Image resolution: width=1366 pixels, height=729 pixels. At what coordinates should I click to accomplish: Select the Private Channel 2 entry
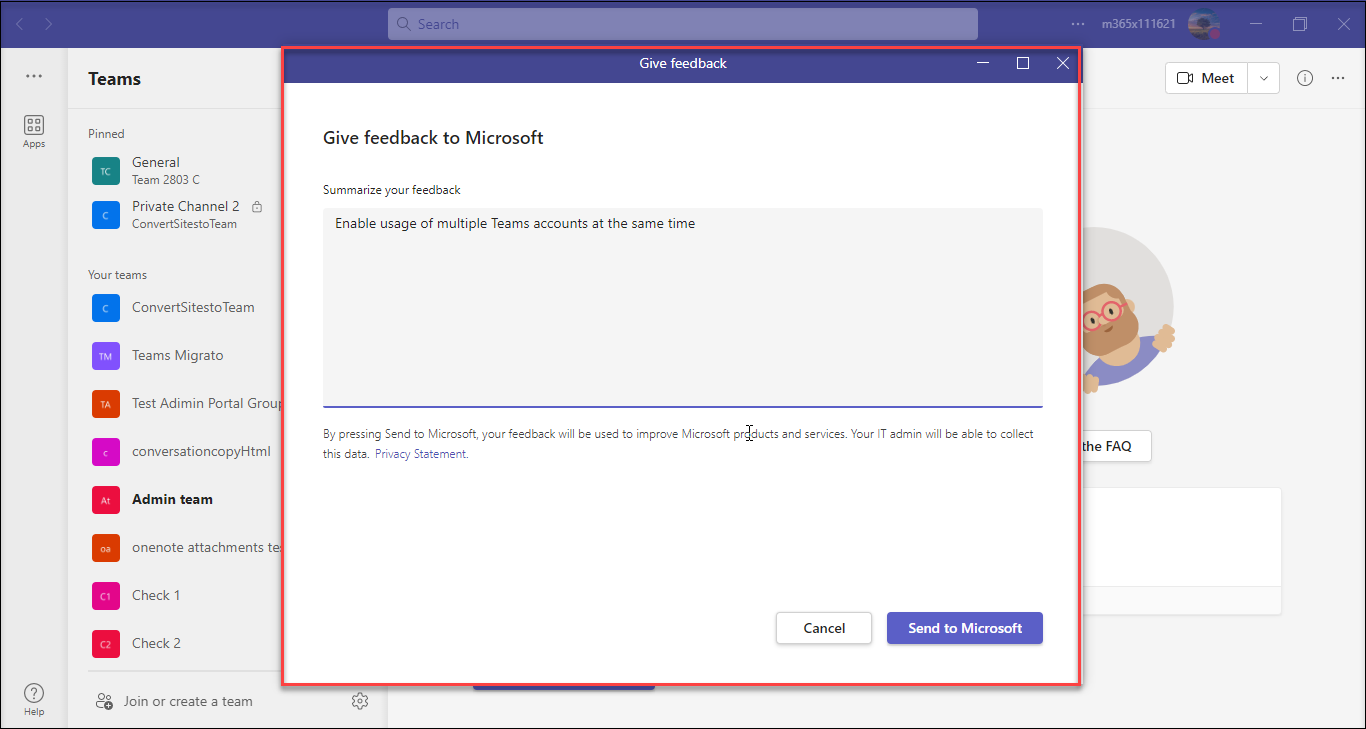click(185, 214)
